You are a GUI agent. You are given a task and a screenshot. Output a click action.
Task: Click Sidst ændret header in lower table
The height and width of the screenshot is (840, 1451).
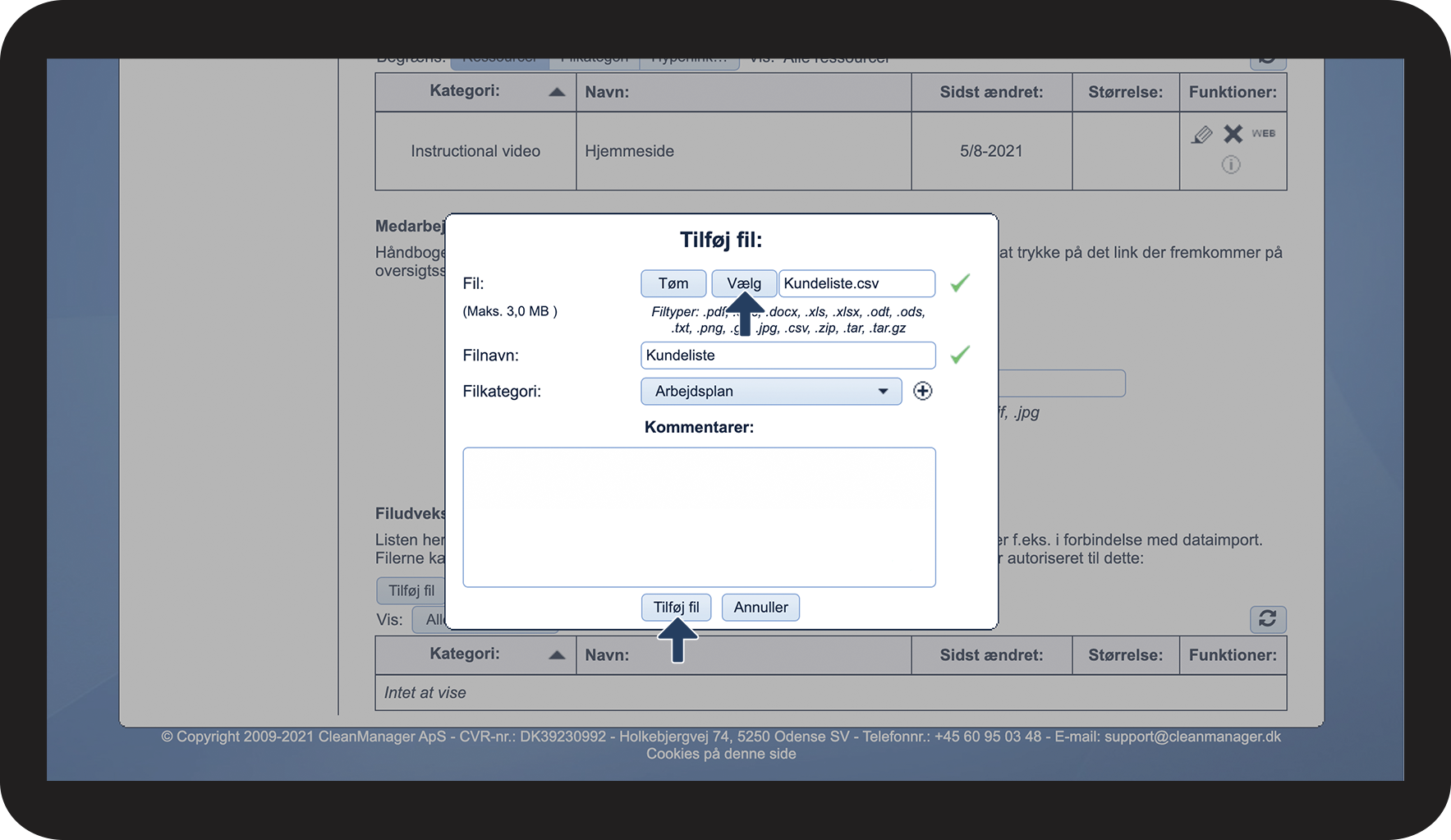(x=990, y=655)
